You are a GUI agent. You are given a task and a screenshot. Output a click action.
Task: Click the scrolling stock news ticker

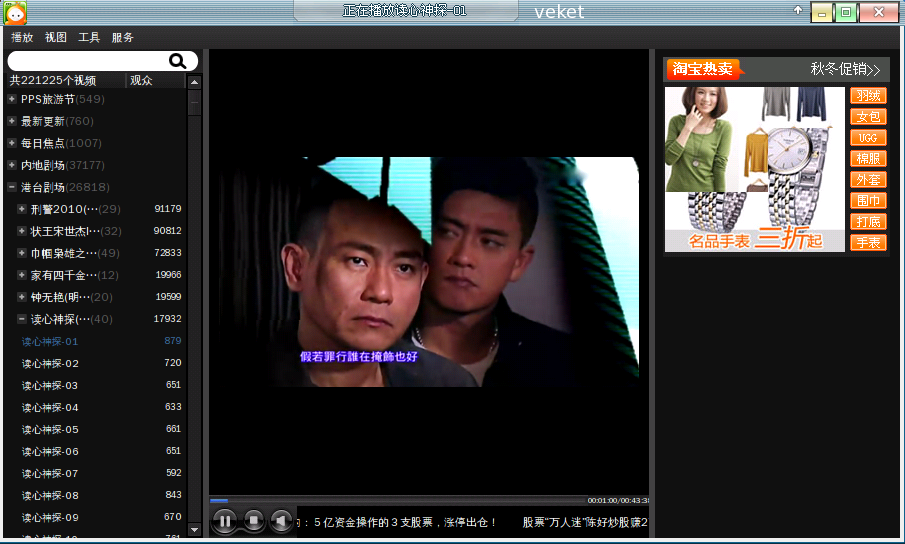pos(472,522)
